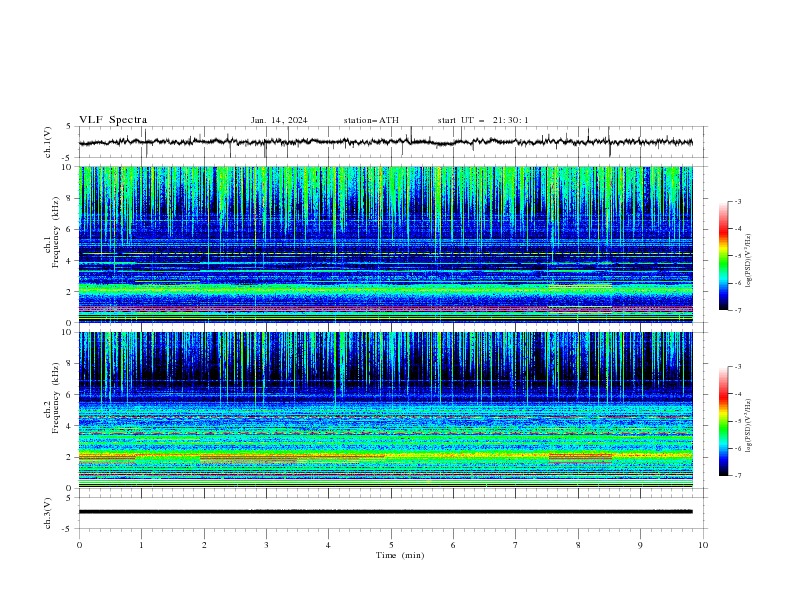Click the ch.1 voltage waveform trace
Screen dimensions: 792x612
385,142
